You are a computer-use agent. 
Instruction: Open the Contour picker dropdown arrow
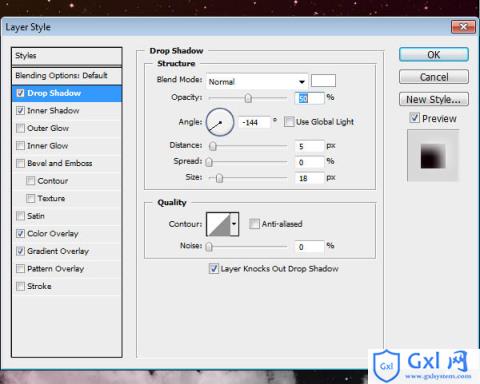234,224
